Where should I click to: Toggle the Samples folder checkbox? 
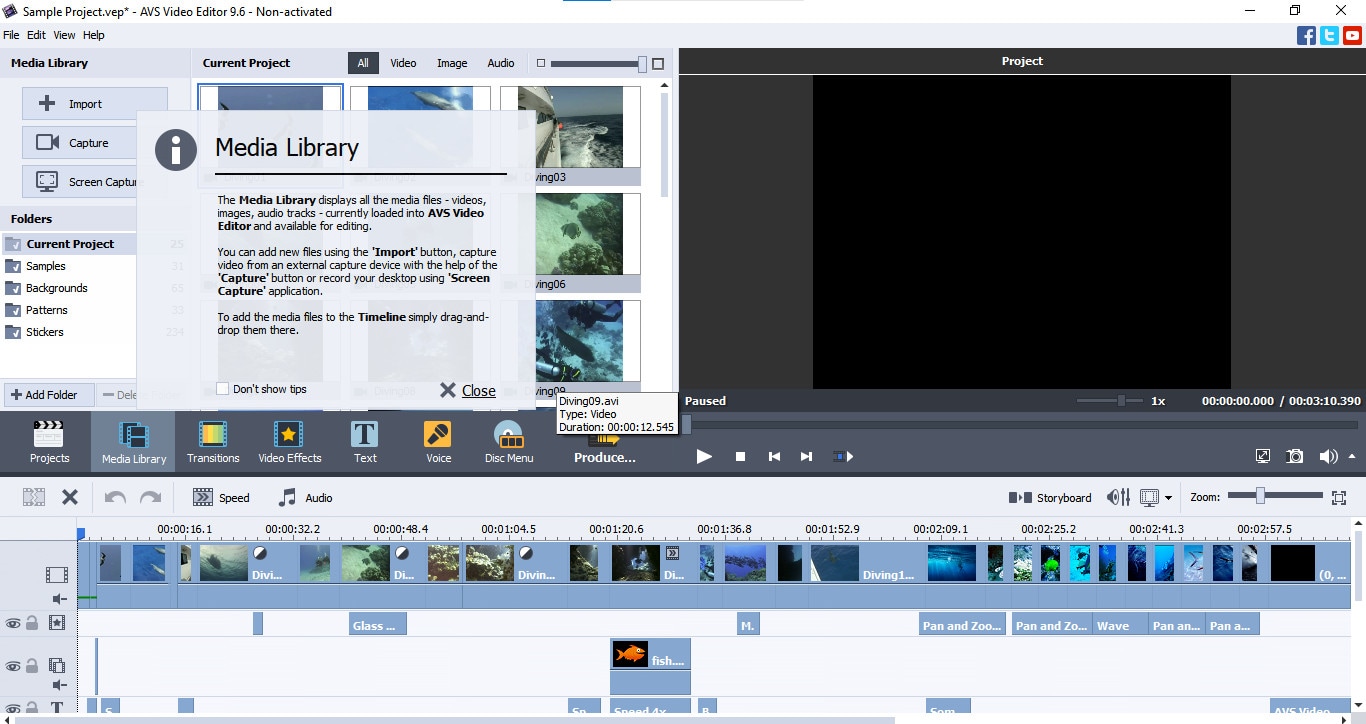[x=13, y=266]
